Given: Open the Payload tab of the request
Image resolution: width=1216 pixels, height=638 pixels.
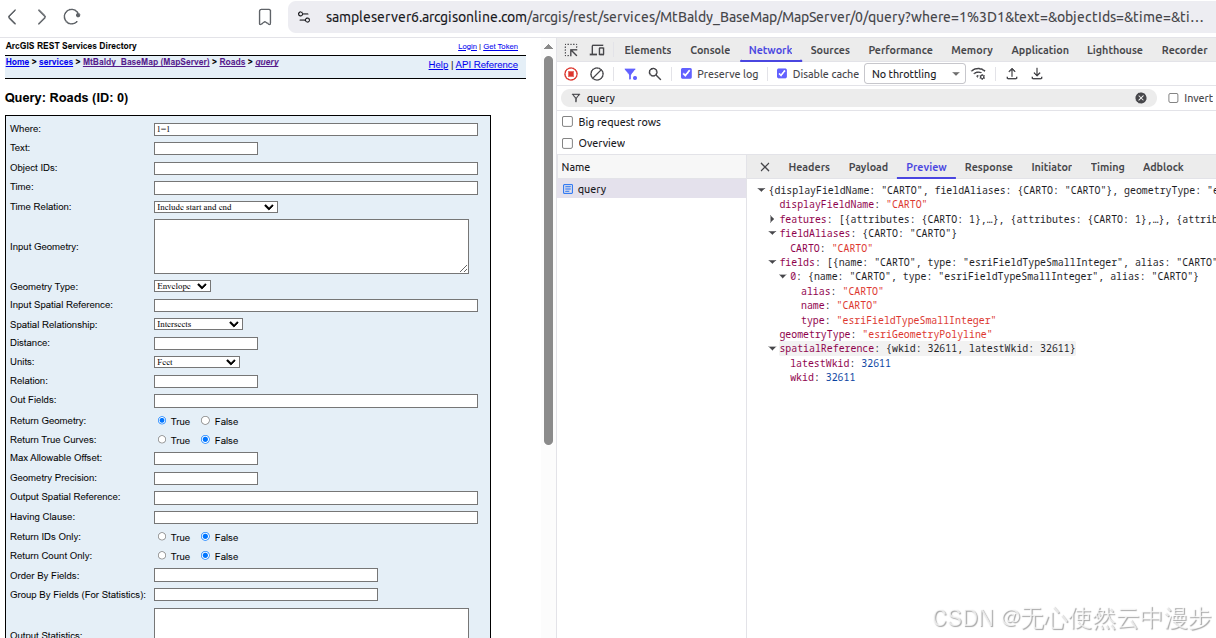Looking at the screenshot, I should pos(868,167).
